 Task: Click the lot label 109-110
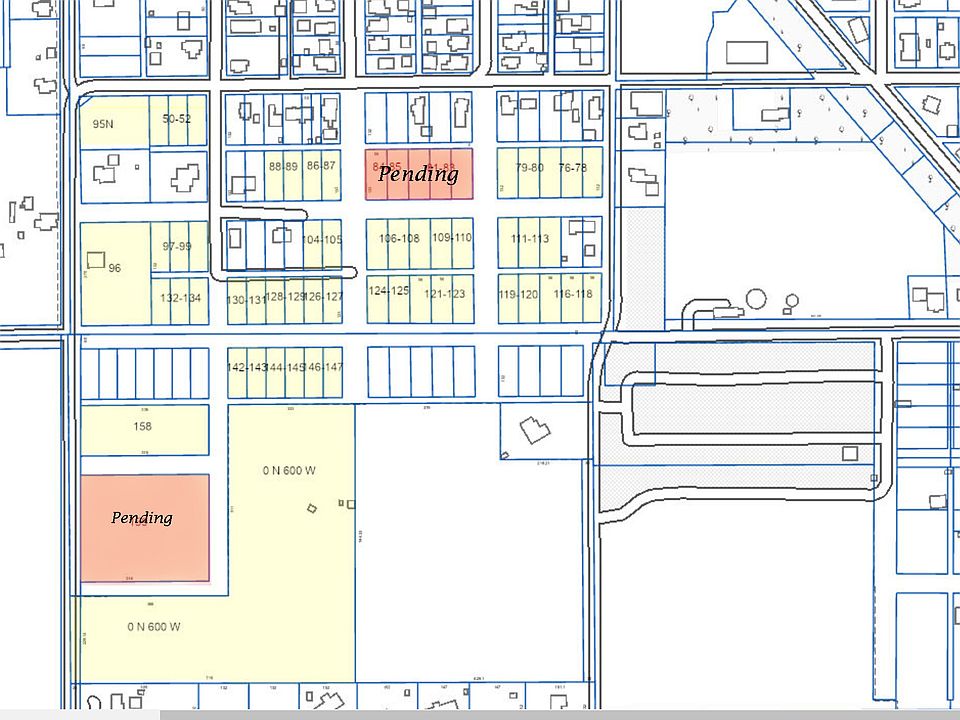coord(452,238)
